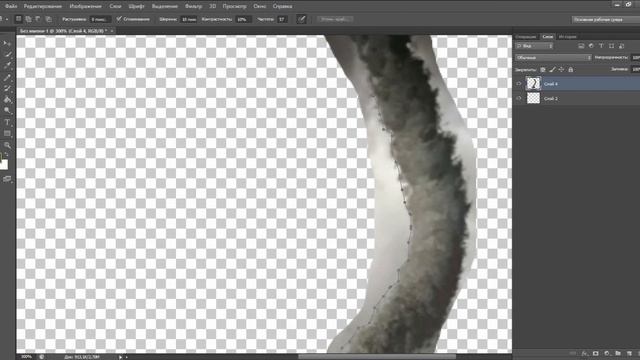Open the blend mode dropdown Обычные

point(553,58)
